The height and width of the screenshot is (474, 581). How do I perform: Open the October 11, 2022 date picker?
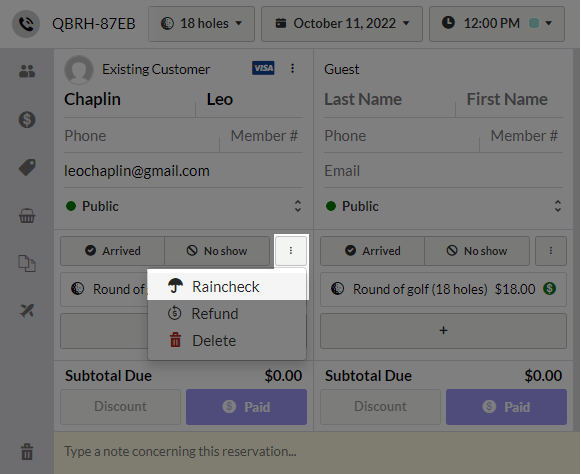point(342,24)
